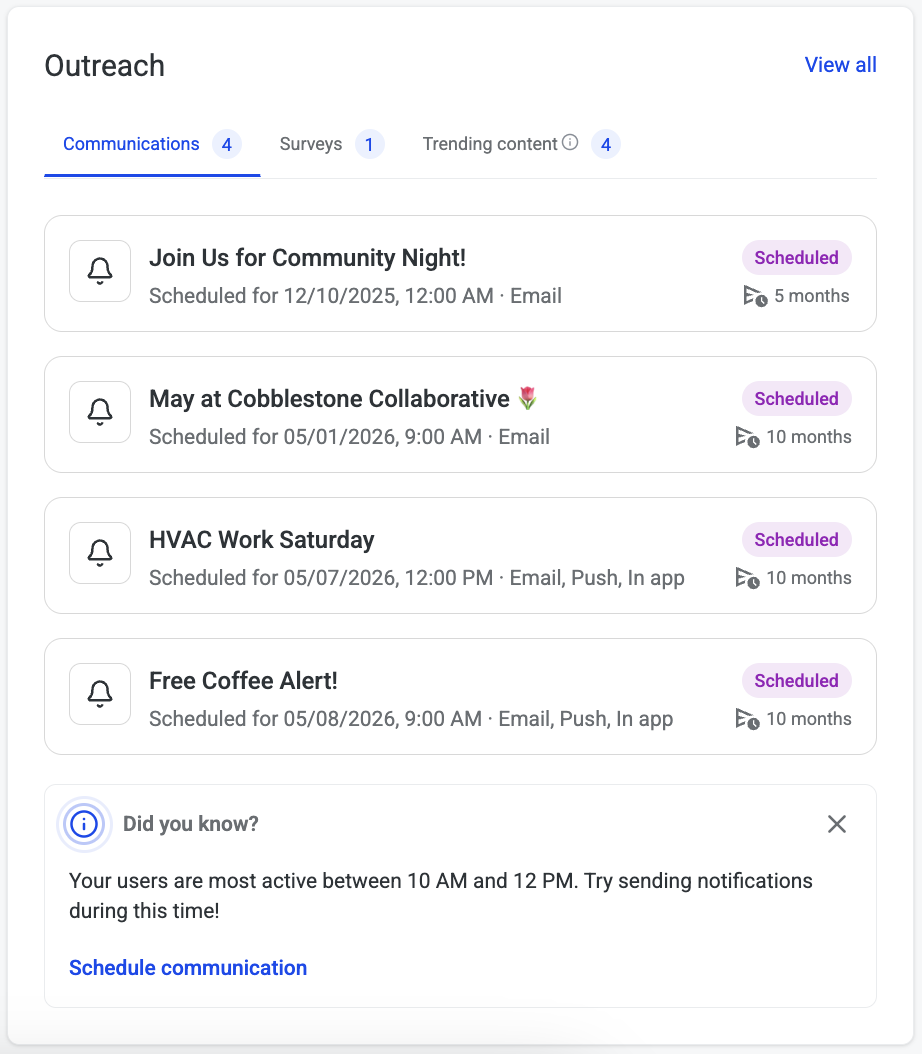
Task: Open Join Us for Community Night!
Action: coord(308,258)
